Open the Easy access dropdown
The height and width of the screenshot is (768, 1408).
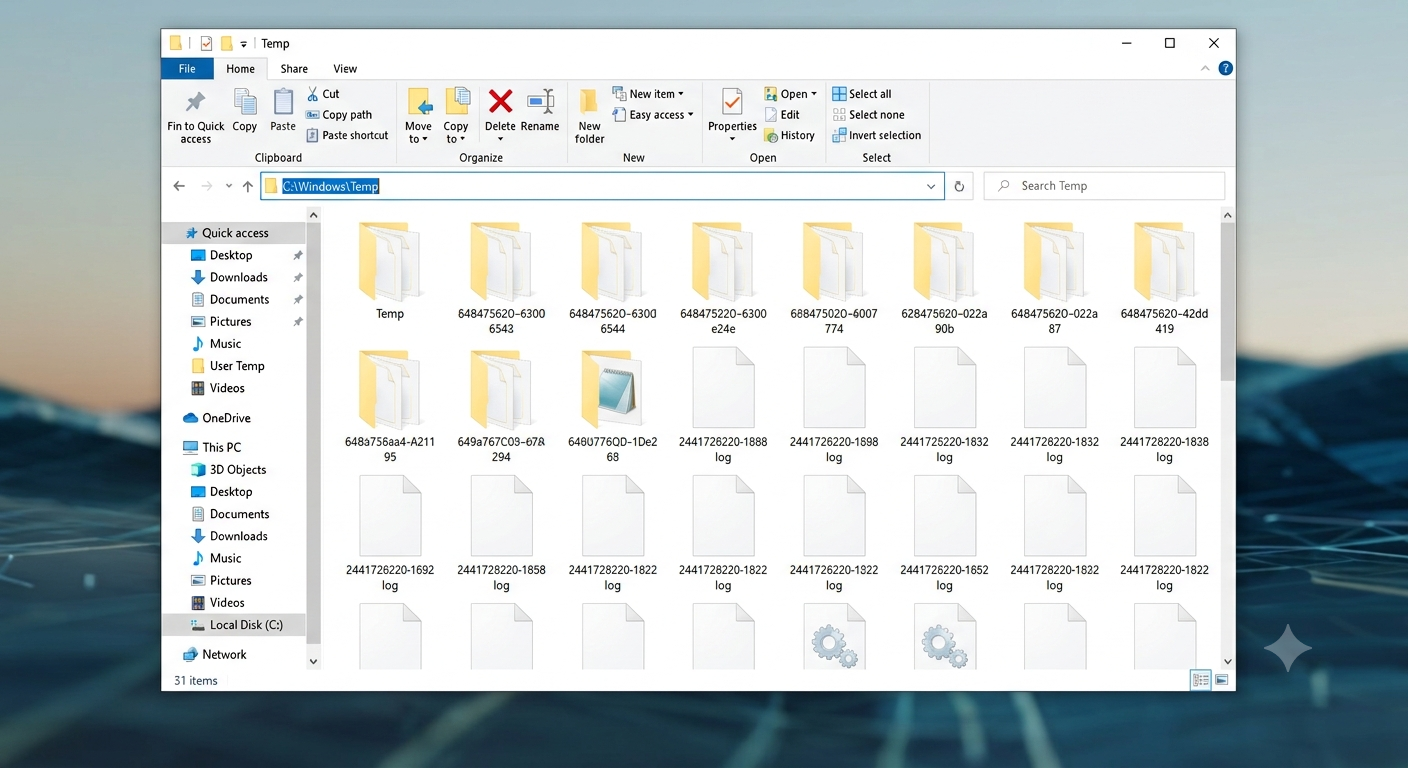point(652,115)
